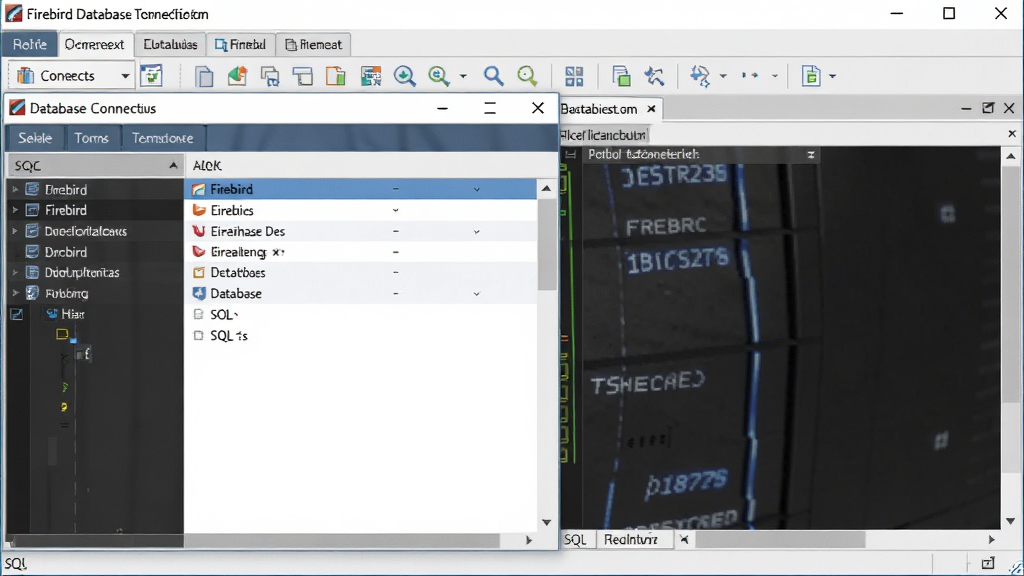
Task: Select the Eirealteng list row
Action: [360, 252]
